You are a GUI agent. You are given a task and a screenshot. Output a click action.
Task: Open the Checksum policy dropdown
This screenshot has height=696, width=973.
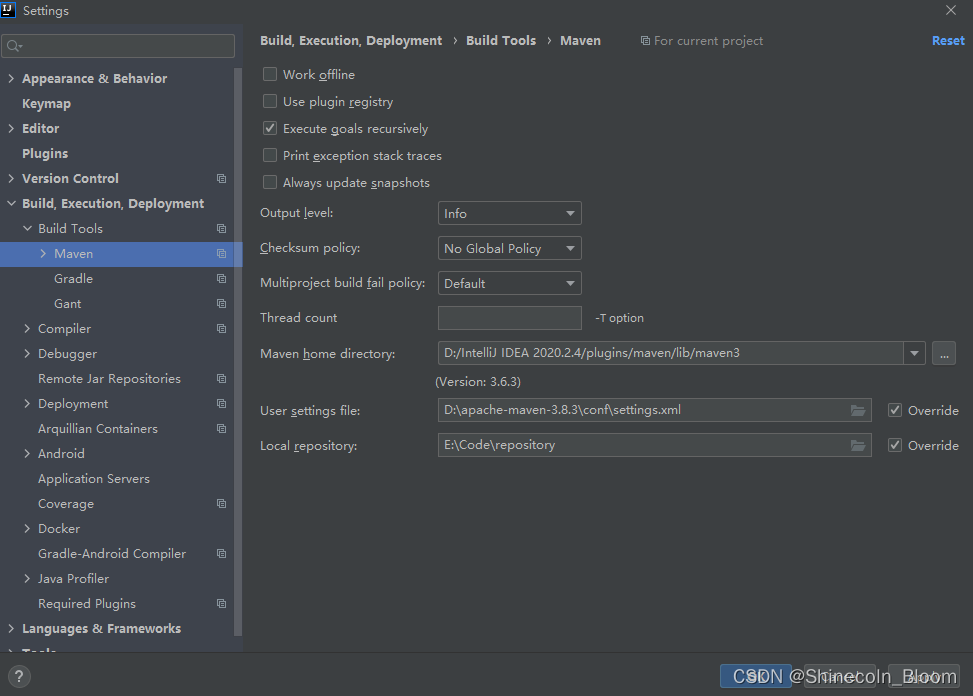pyautogui.click(x=509, y=248)
